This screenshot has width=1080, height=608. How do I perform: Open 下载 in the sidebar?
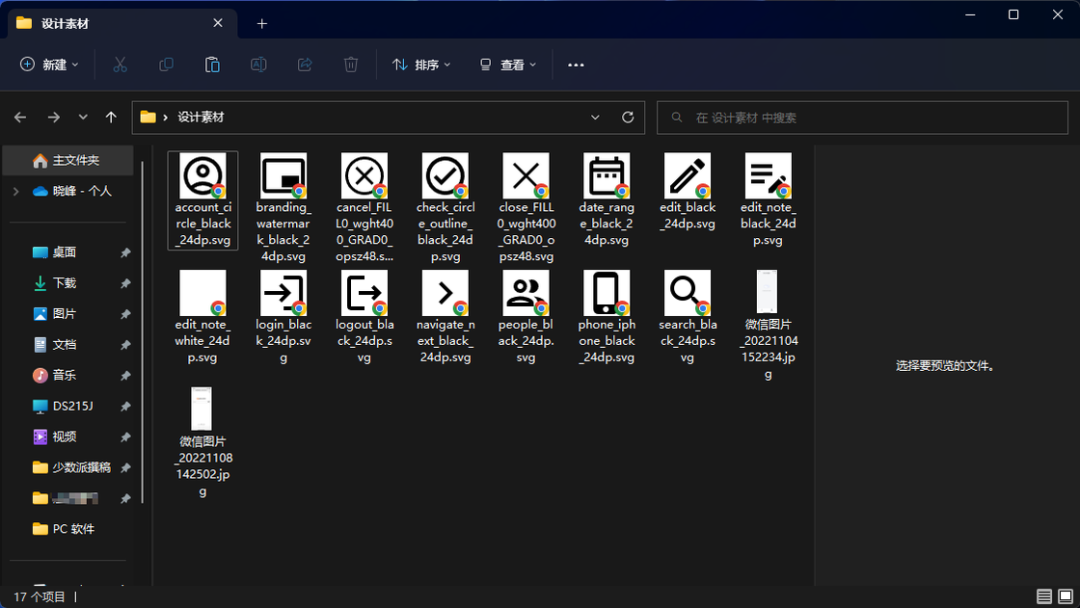64,283
